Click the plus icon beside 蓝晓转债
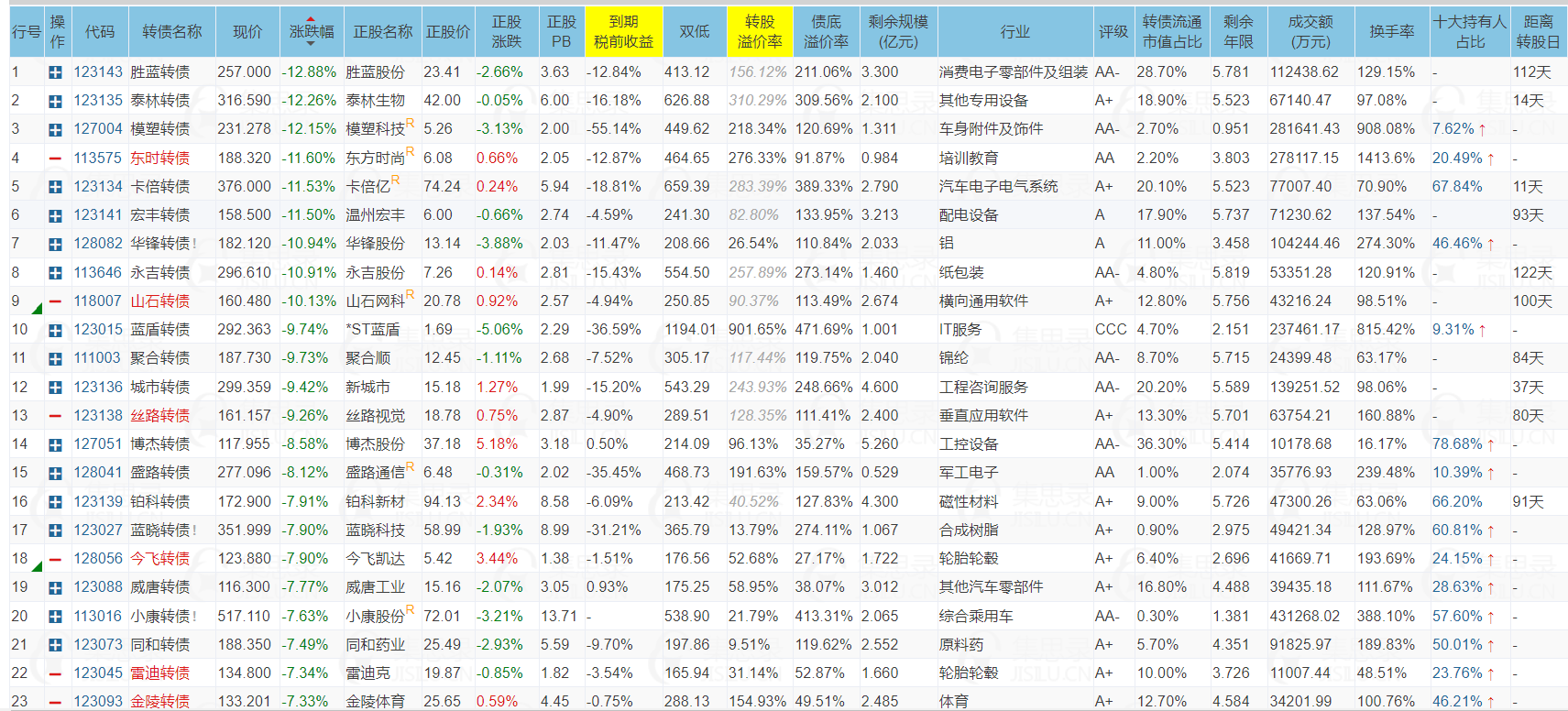The height and width of the screenshot is (711, 1568). [56, 531]
